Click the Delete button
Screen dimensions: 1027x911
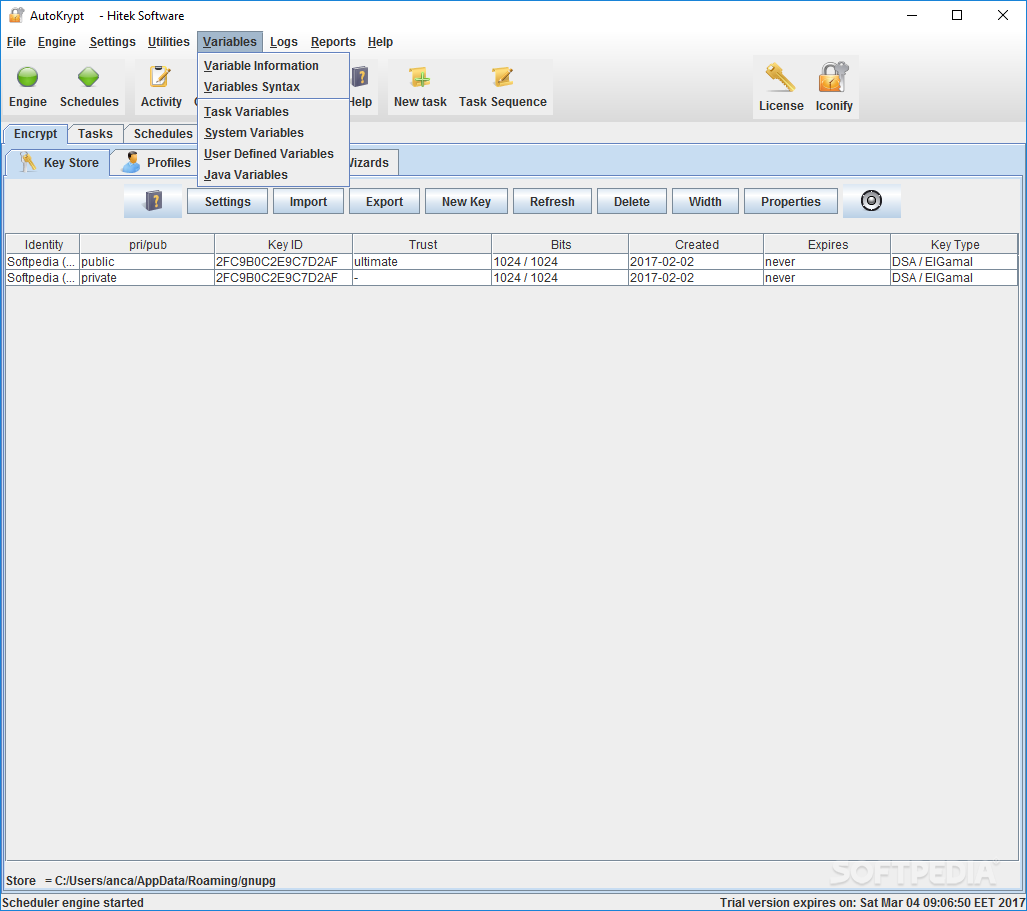[x=631, y=202]
